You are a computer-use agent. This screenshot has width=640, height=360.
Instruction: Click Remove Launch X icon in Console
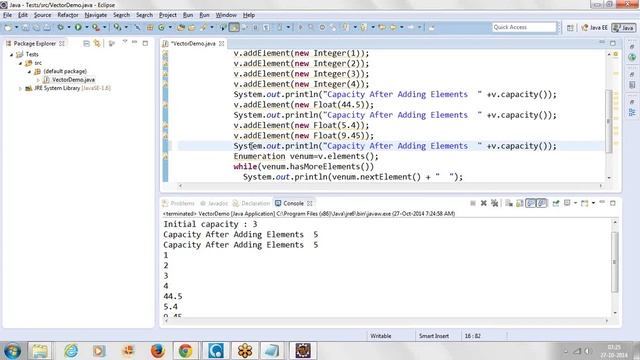483,203
